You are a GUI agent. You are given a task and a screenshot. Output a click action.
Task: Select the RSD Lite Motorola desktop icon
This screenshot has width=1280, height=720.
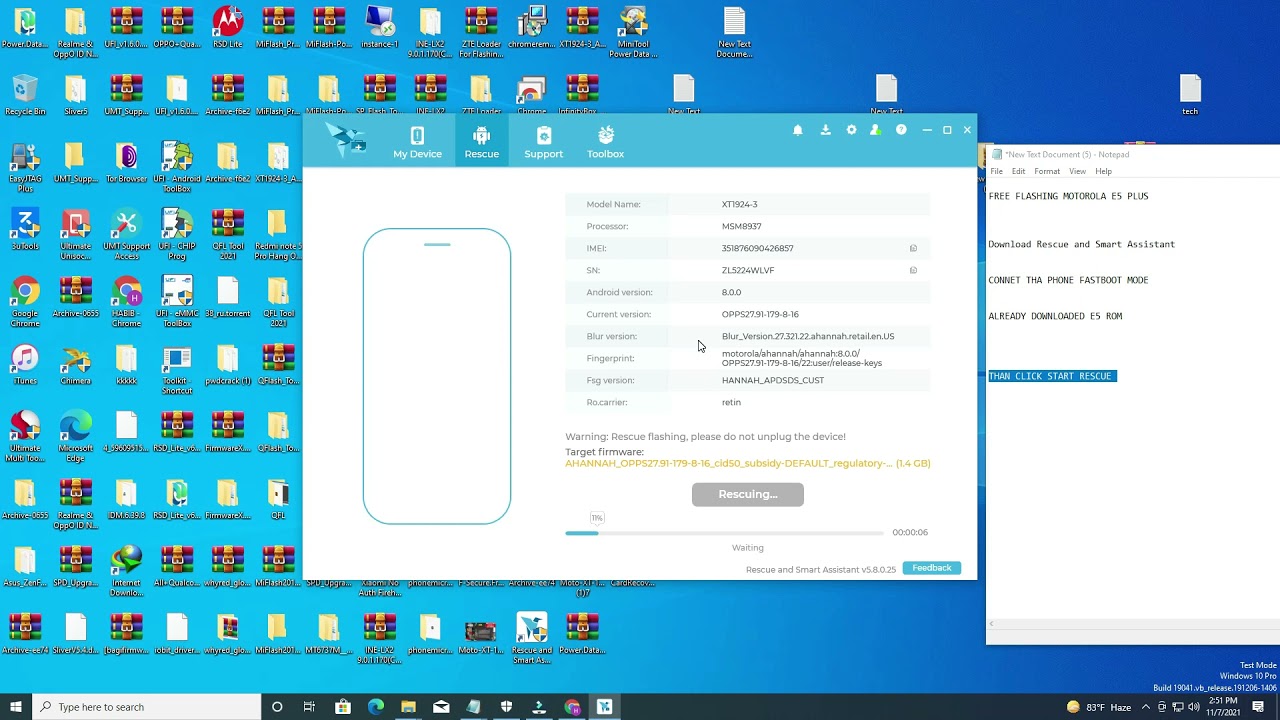[x=228, y=28]
